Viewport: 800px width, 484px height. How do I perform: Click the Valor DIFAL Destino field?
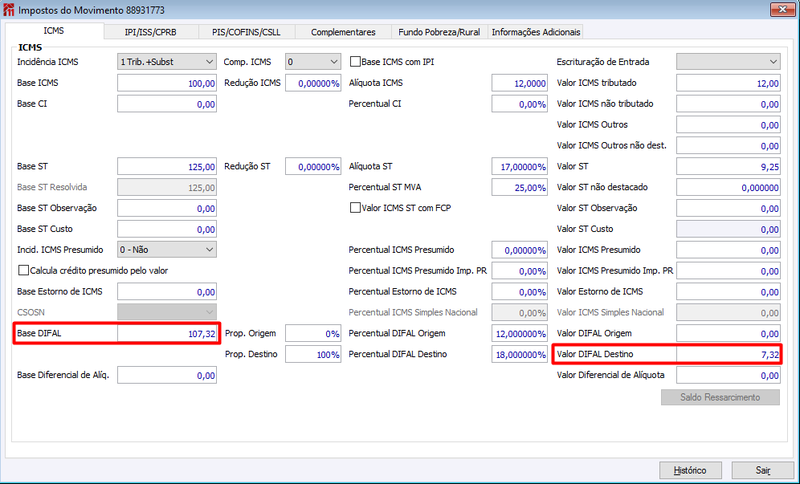(x=728, y=355)
